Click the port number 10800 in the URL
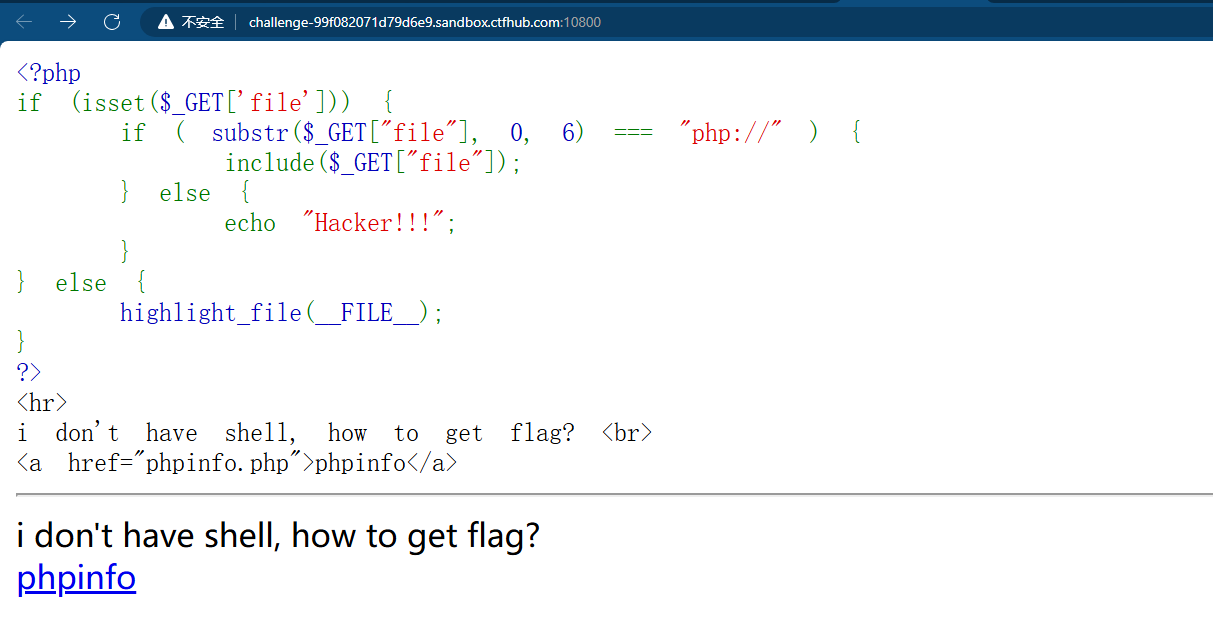Viewport: 1213px width, 640px height. tap(583, 22)
